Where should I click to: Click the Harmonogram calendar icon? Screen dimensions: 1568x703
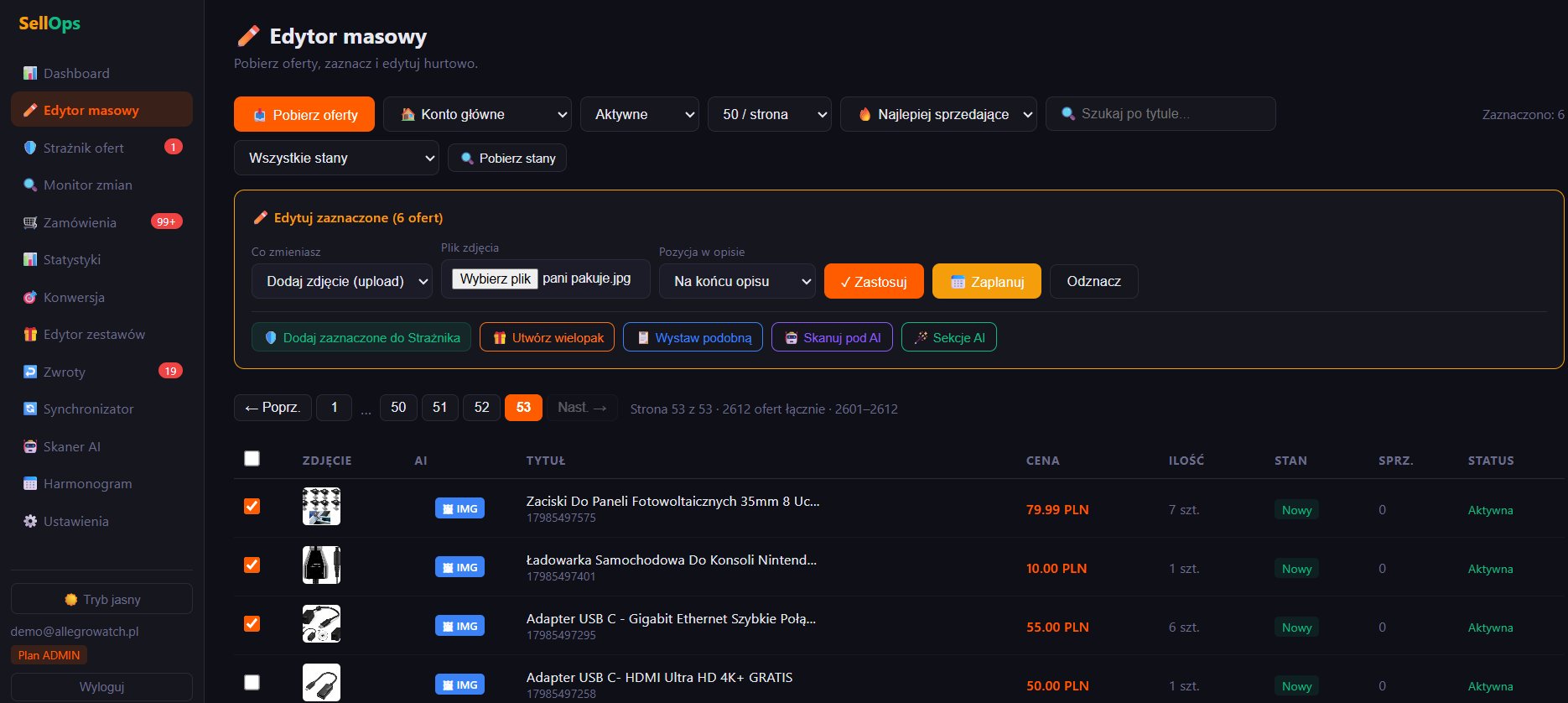click(30, 483)
